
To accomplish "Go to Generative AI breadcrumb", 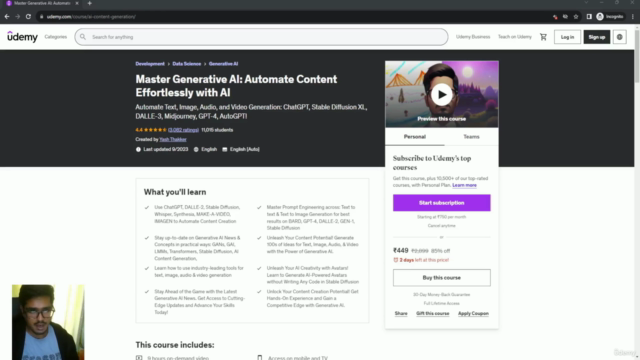I will (x=223, y=64).
